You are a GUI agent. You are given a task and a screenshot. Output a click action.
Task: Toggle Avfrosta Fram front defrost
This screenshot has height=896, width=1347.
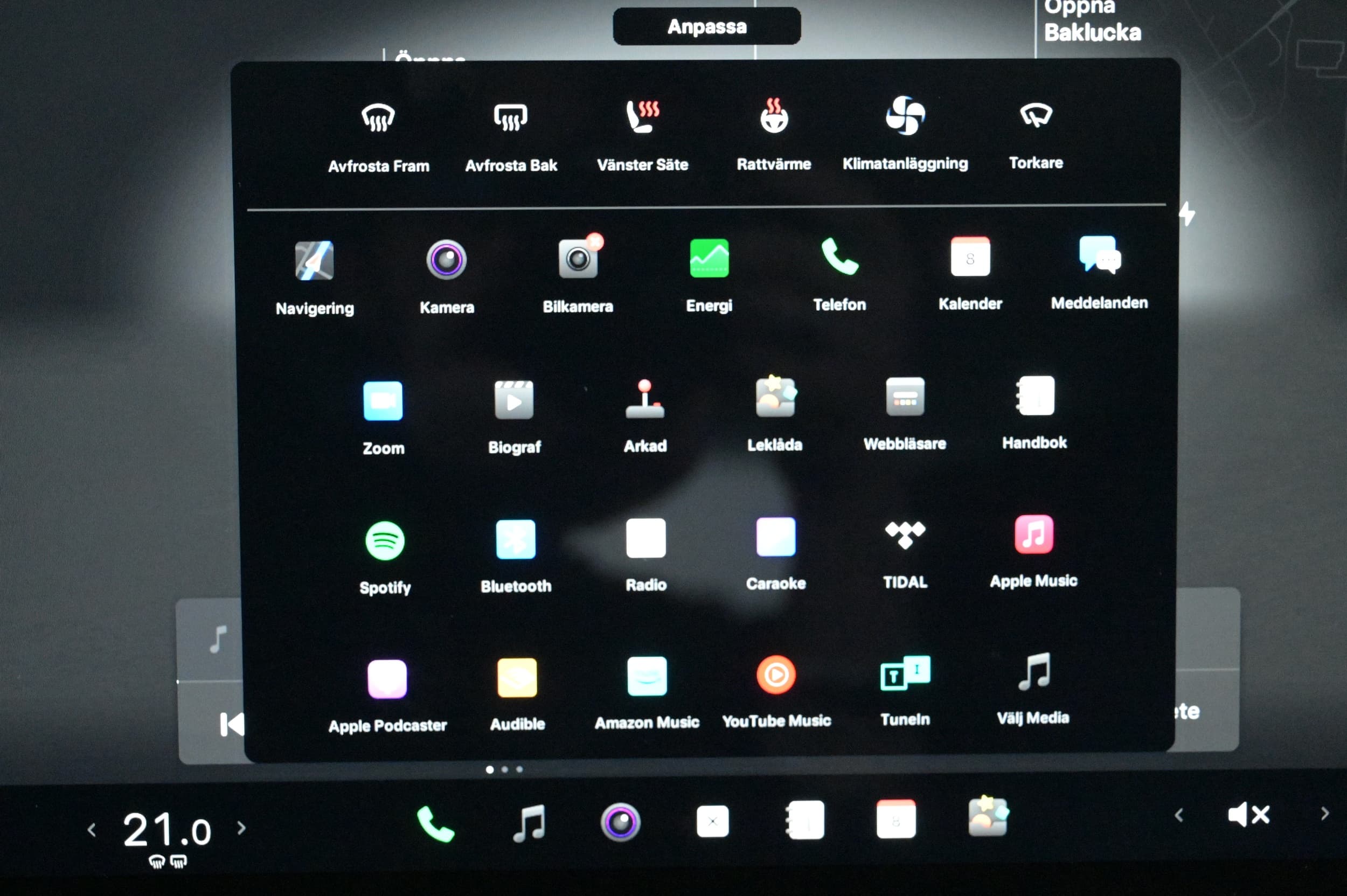[x=378, y=117]
